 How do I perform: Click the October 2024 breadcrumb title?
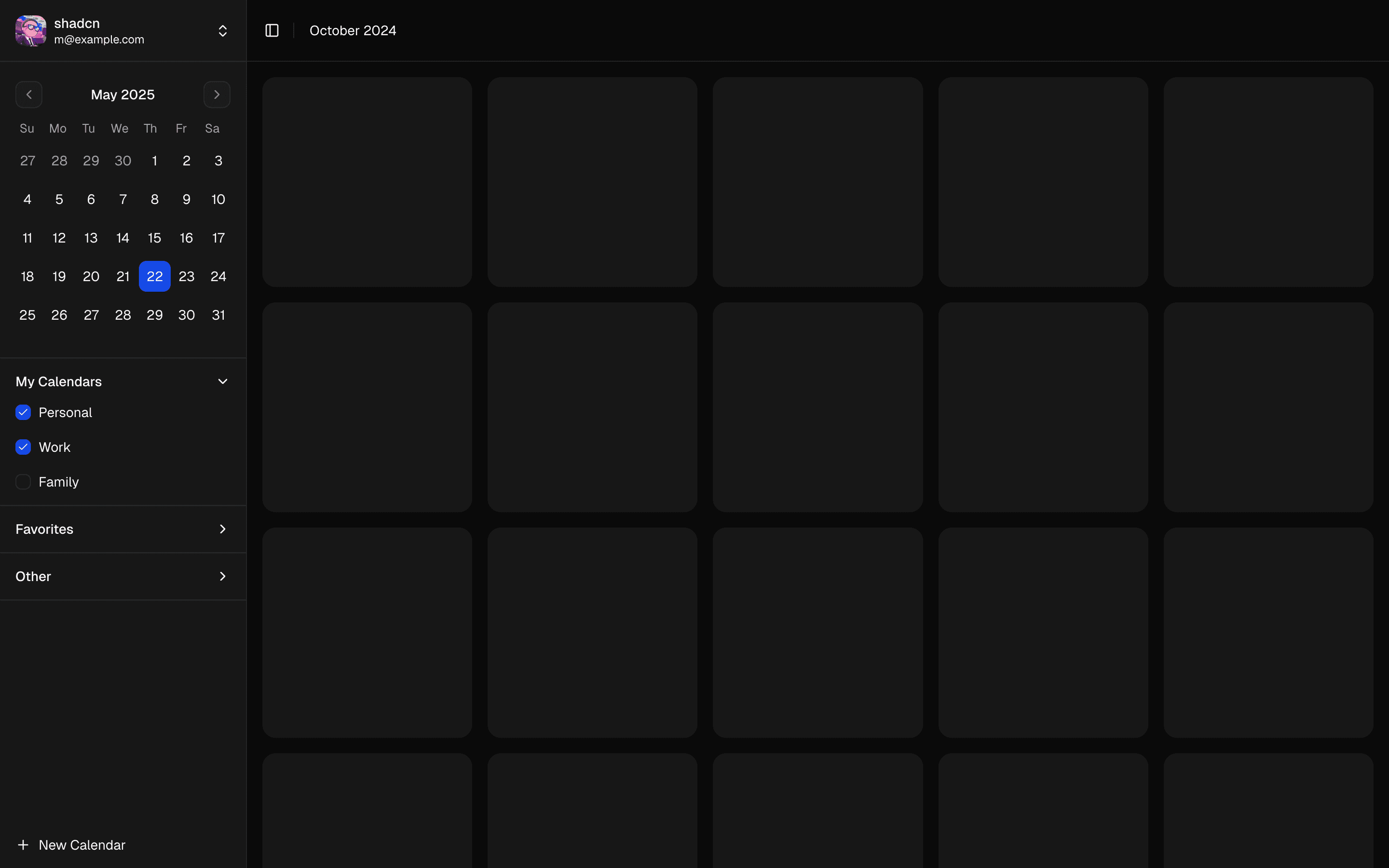[353, 31]
